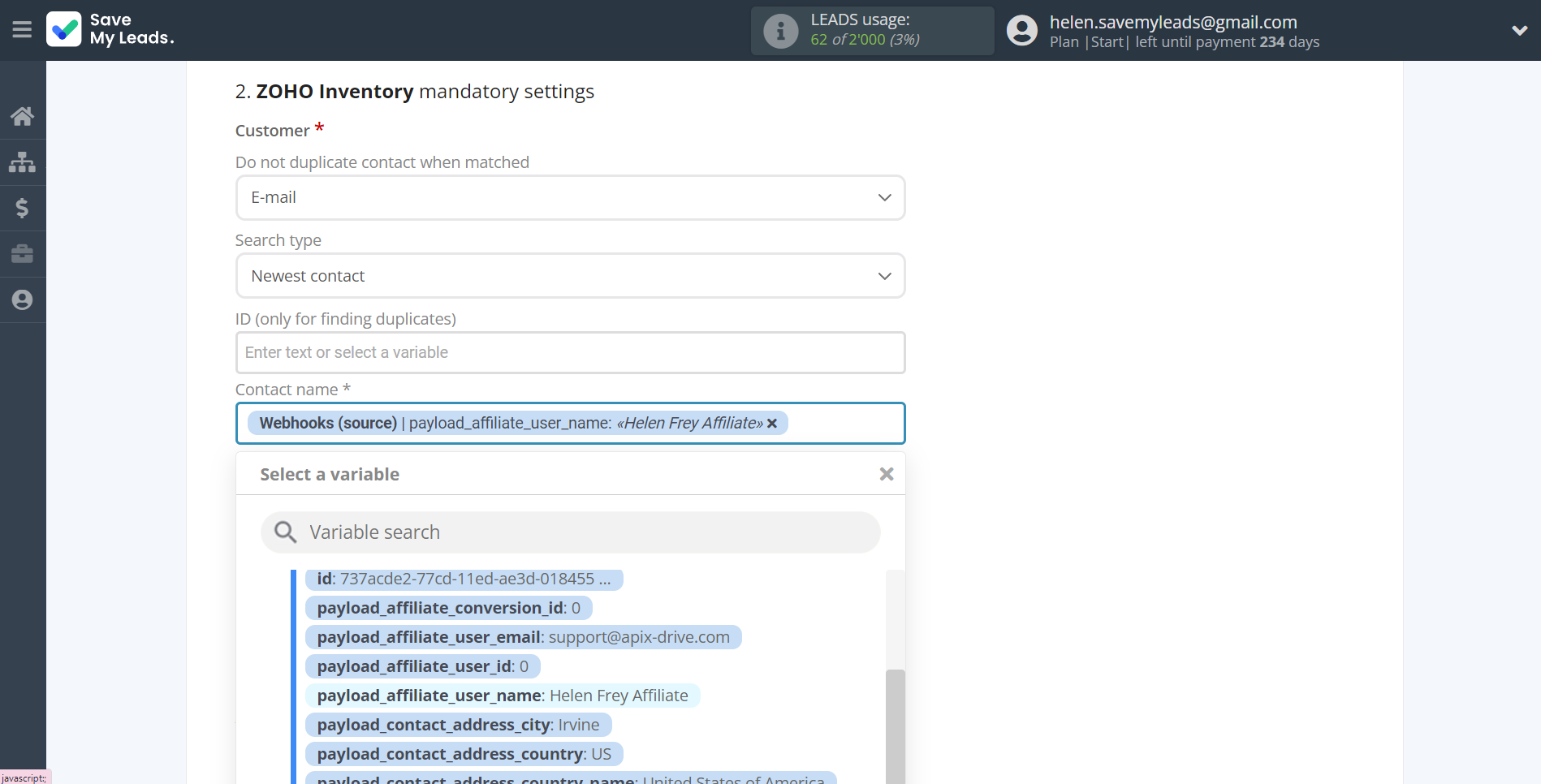Close the Select a variable panel

coord(886,474)
